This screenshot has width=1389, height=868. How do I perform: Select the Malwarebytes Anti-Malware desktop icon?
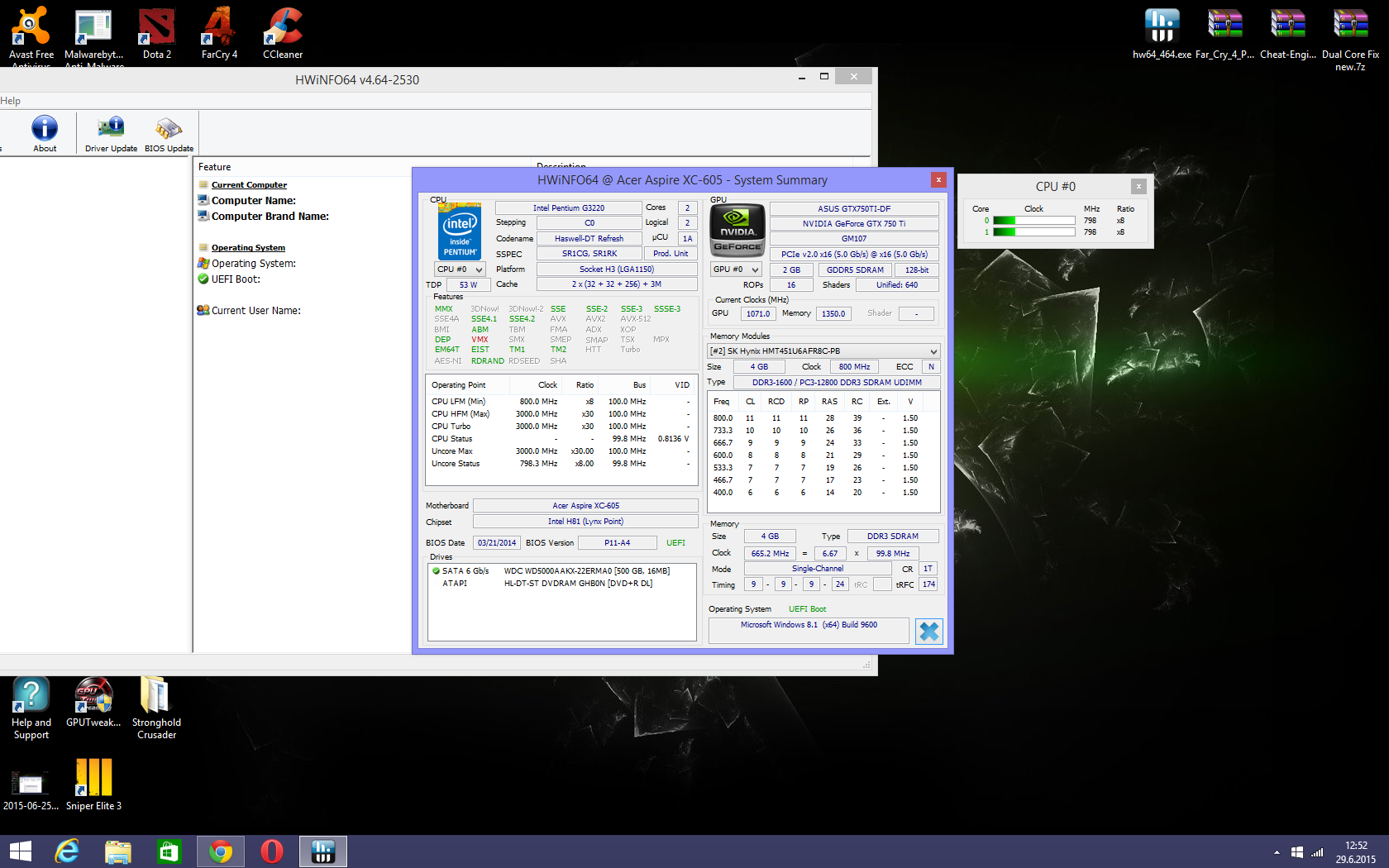pos(93,36)
